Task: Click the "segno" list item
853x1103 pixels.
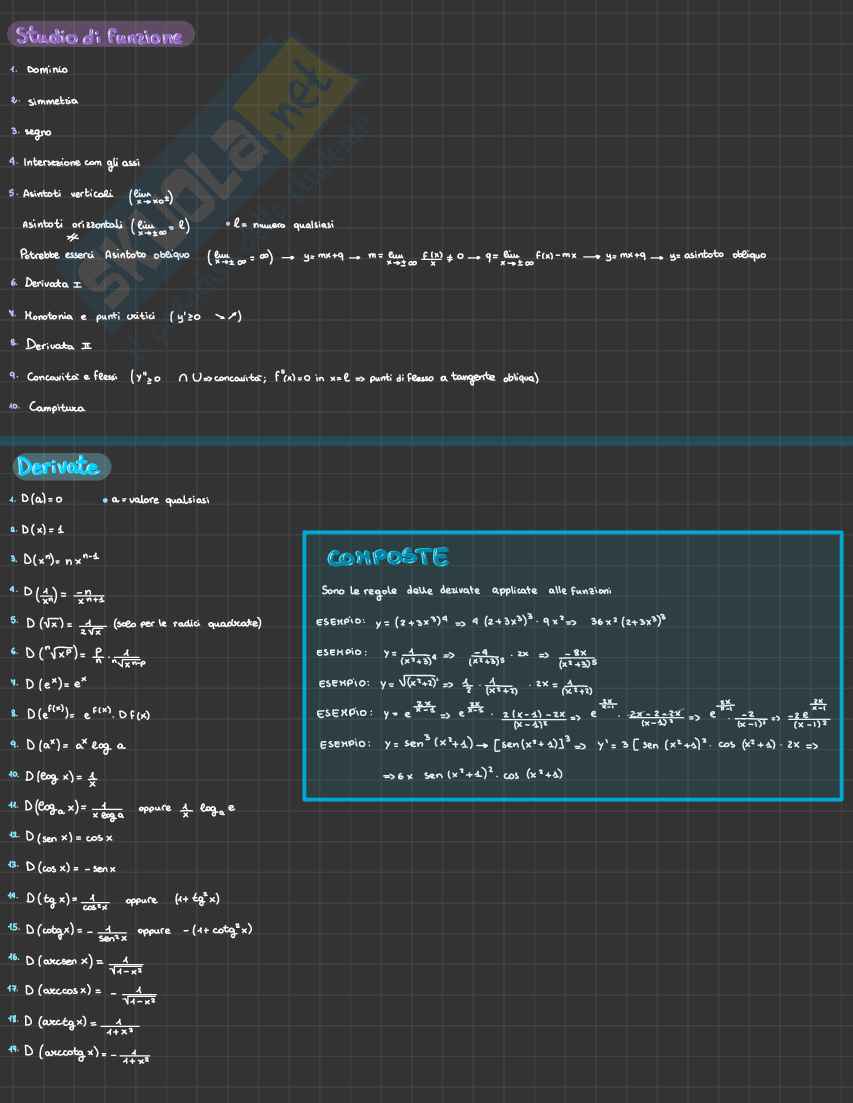Action: 38,132
